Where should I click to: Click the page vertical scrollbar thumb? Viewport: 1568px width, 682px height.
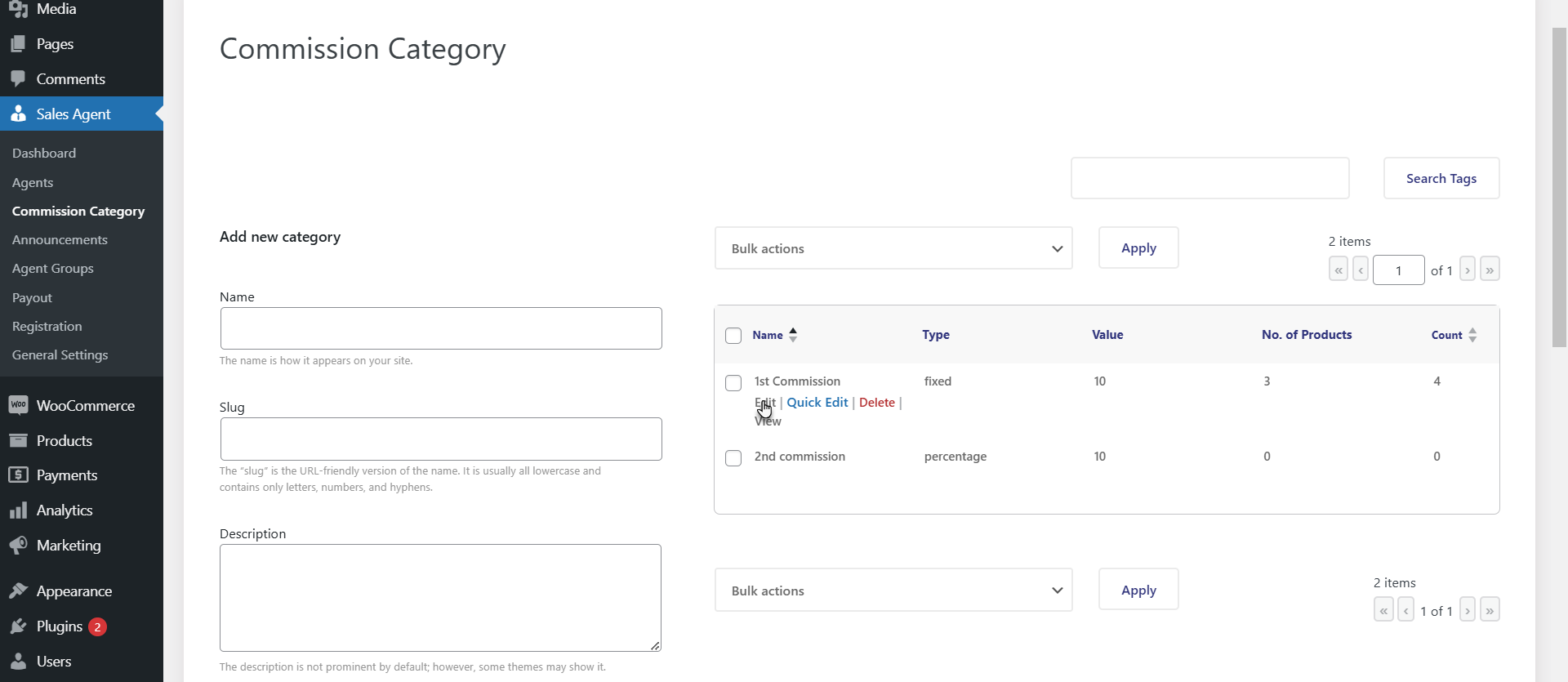[1559, 188]
